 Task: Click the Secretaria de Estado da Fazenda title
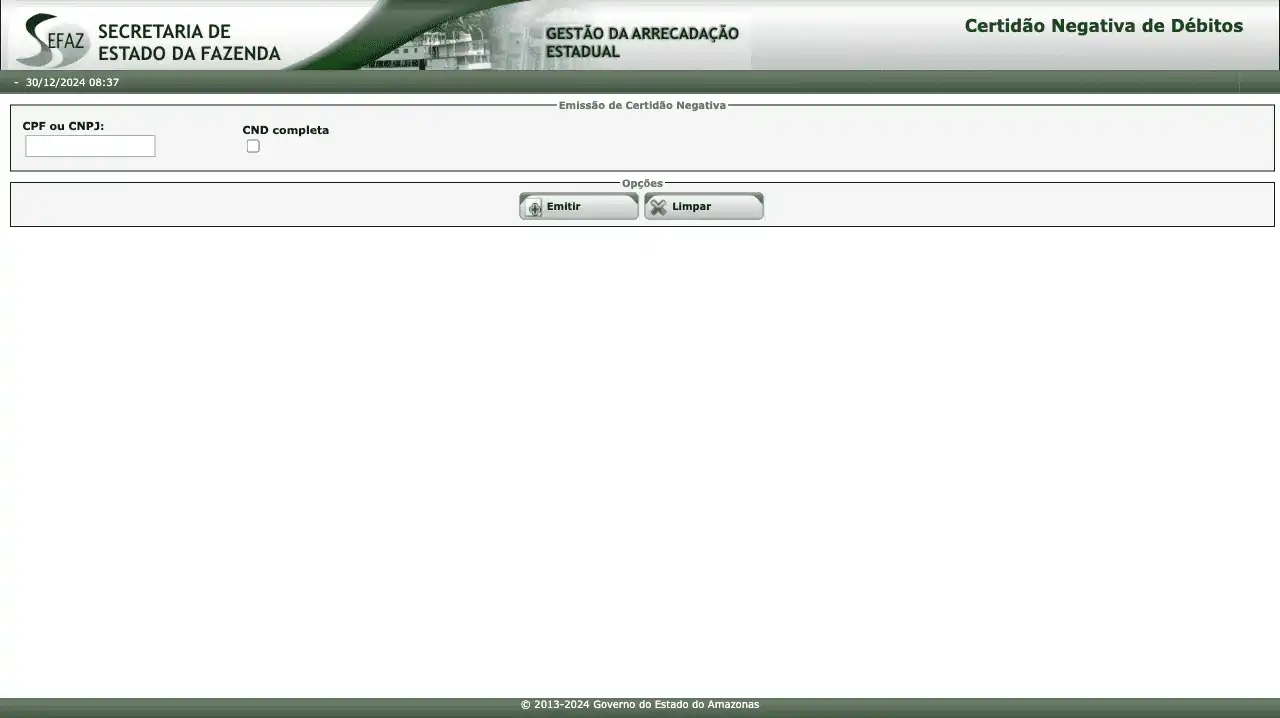188,43
